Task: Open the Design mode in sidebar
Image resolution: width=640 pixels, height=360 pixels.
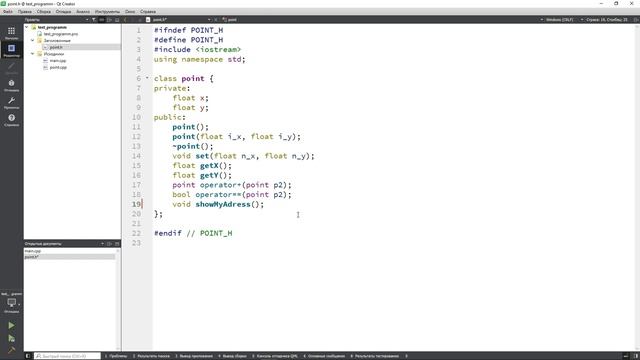Action: coord(11,68)
